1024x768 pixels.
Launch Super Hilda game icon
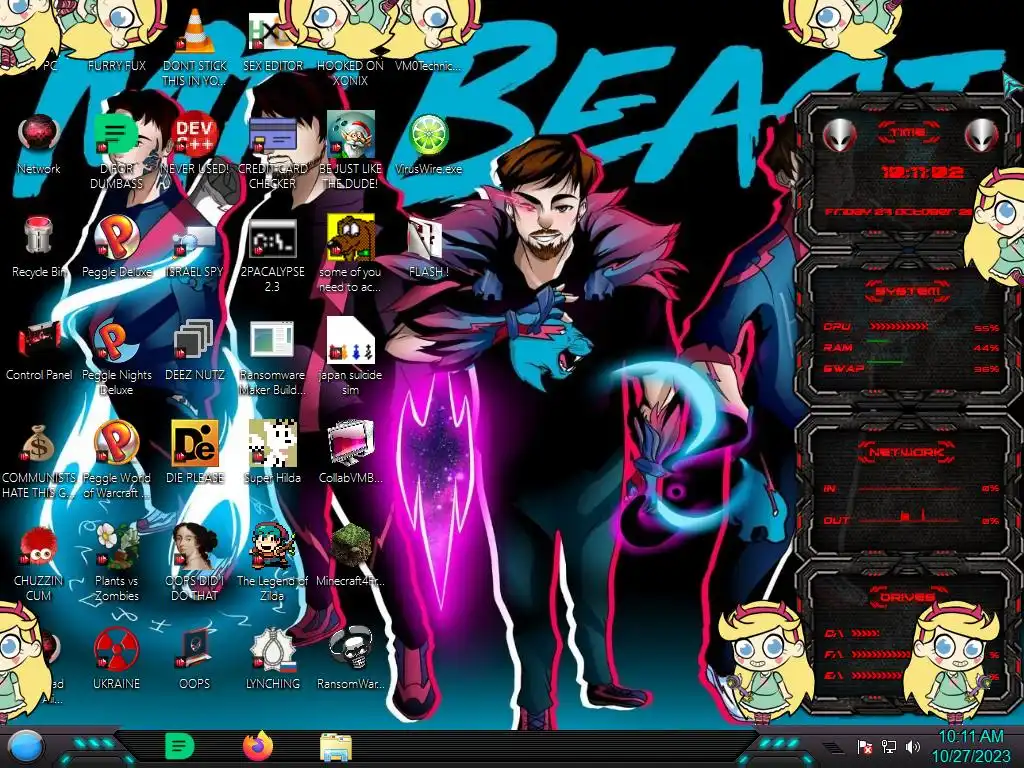[x=272, y=452]
